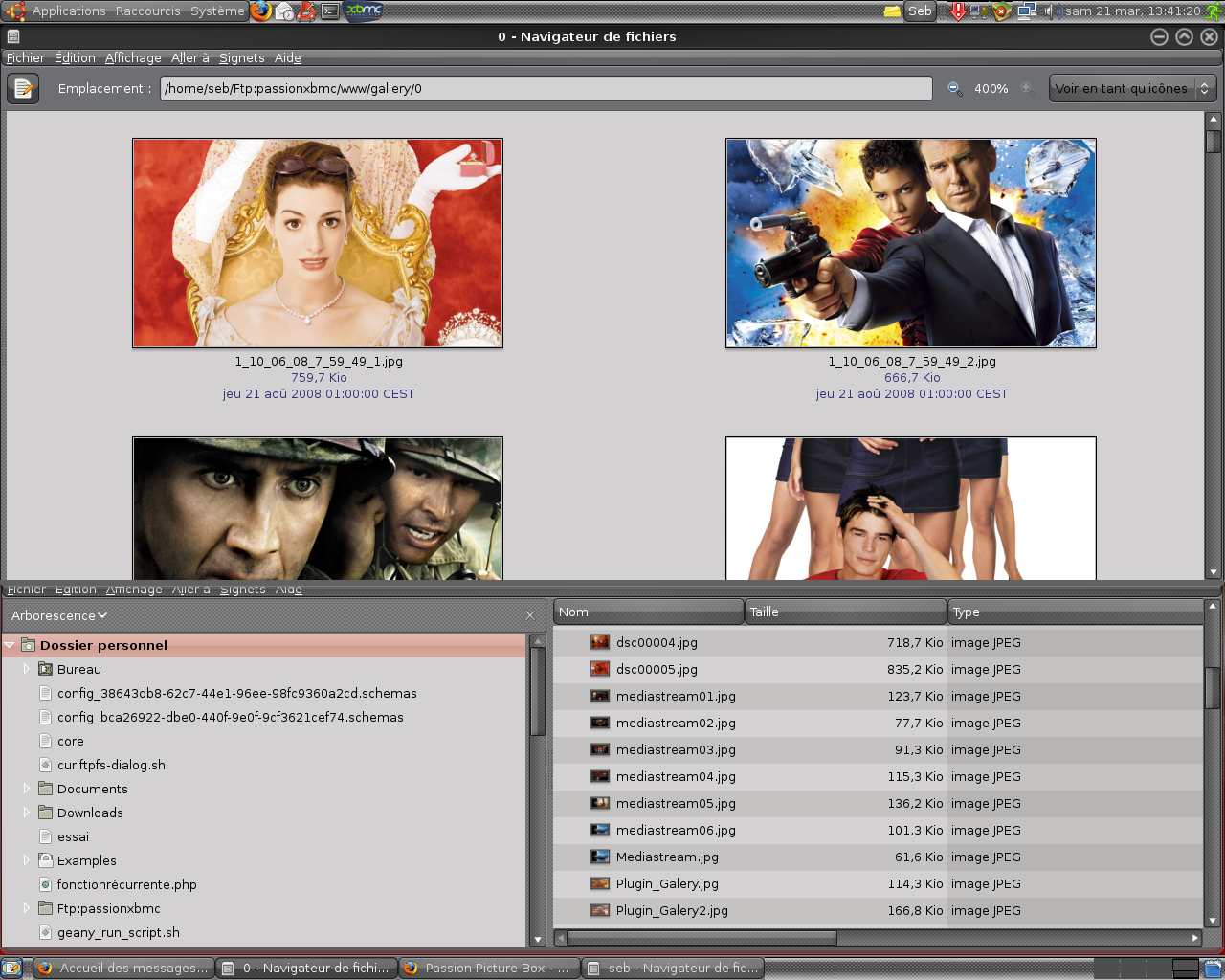Expand the Examples folder in tree
This screenshot has height=980, width=1225.
click(x=27, y=860)
